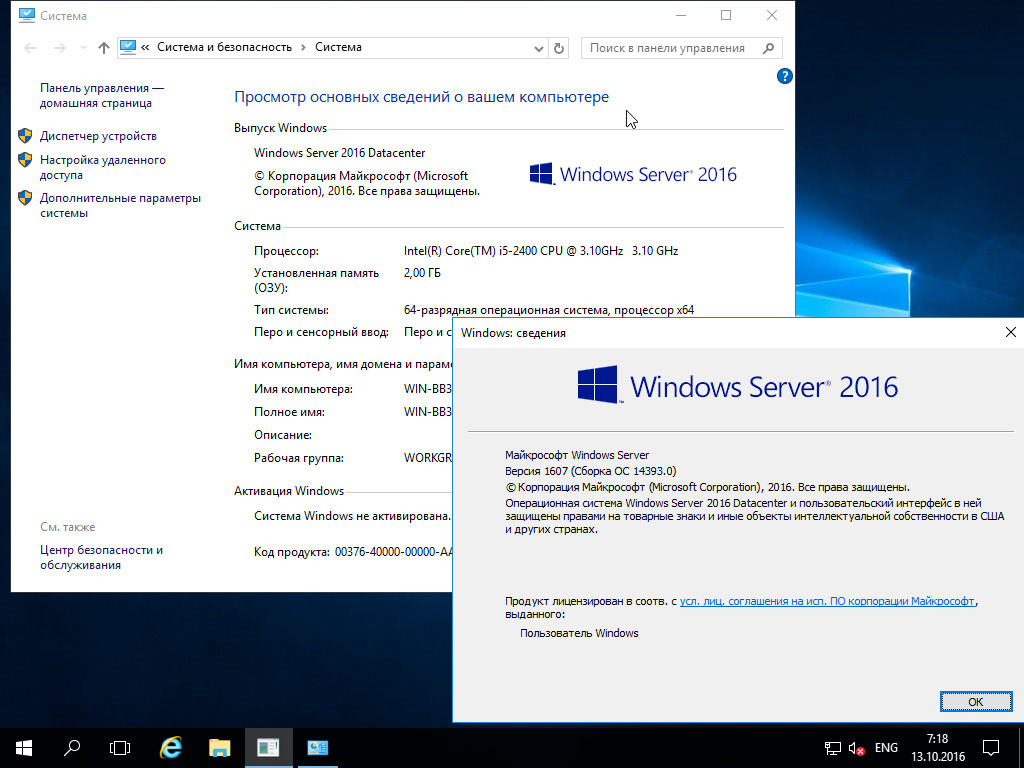
Task: Click the Microsoft license agreement link
Action: tap(827, 601)
